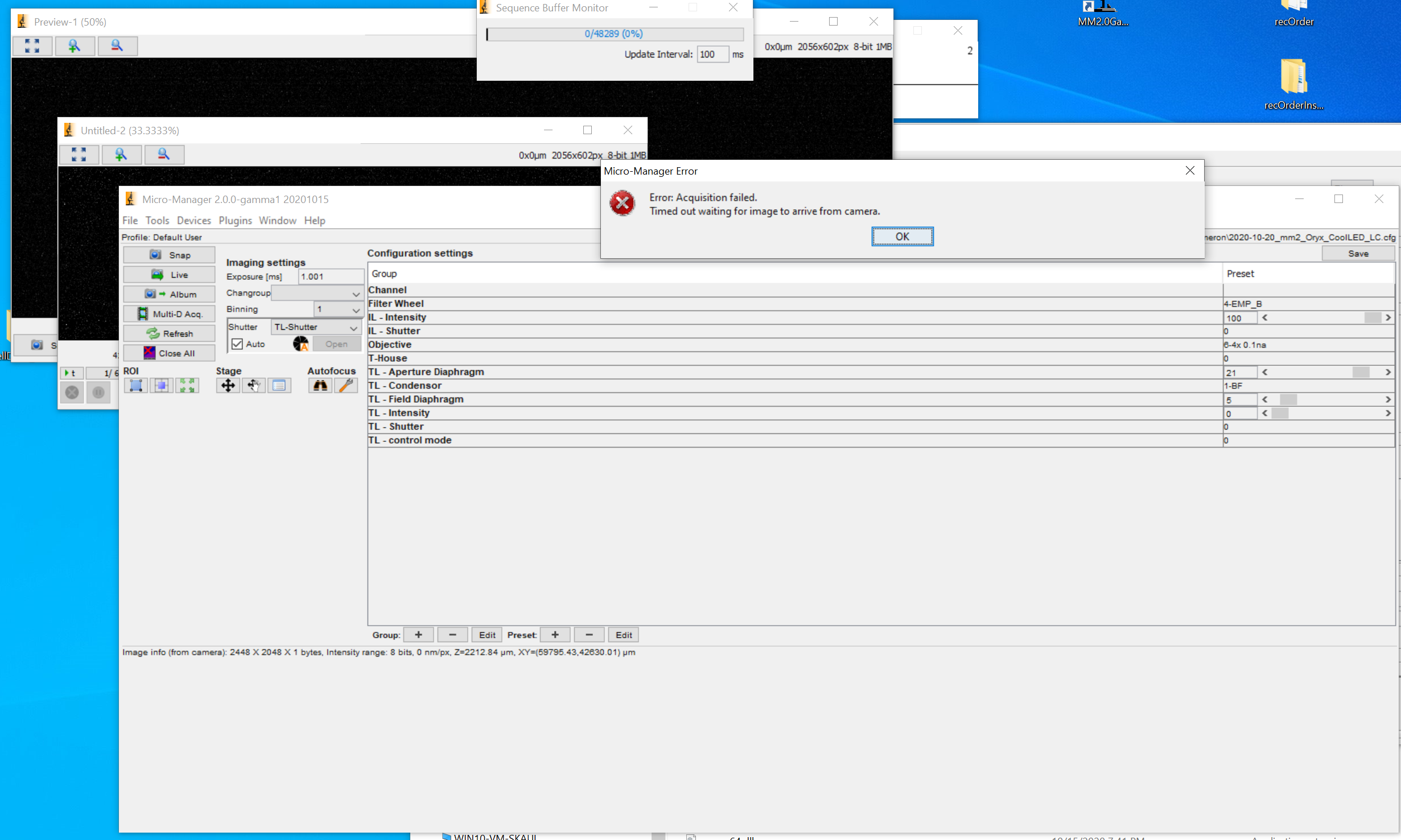Click the clear ROI full-frame icon

pos(187,386)
